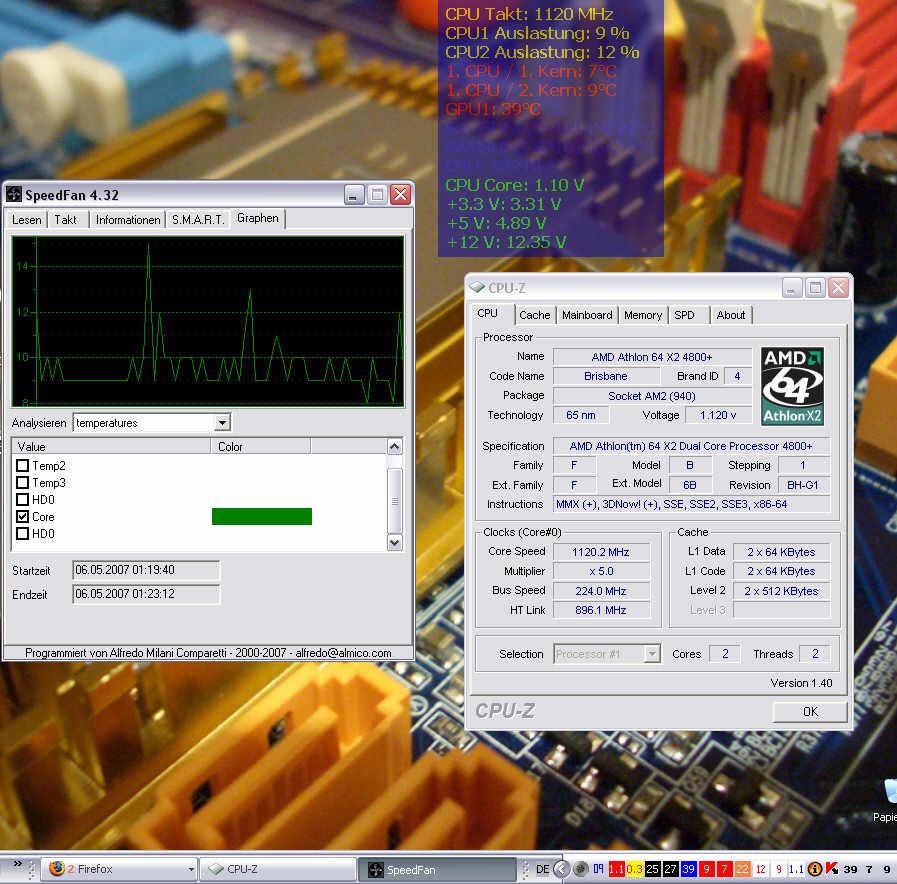Click the blue 39 tray icon
This screenshot has height=884, width=897.
pos(688,869)
